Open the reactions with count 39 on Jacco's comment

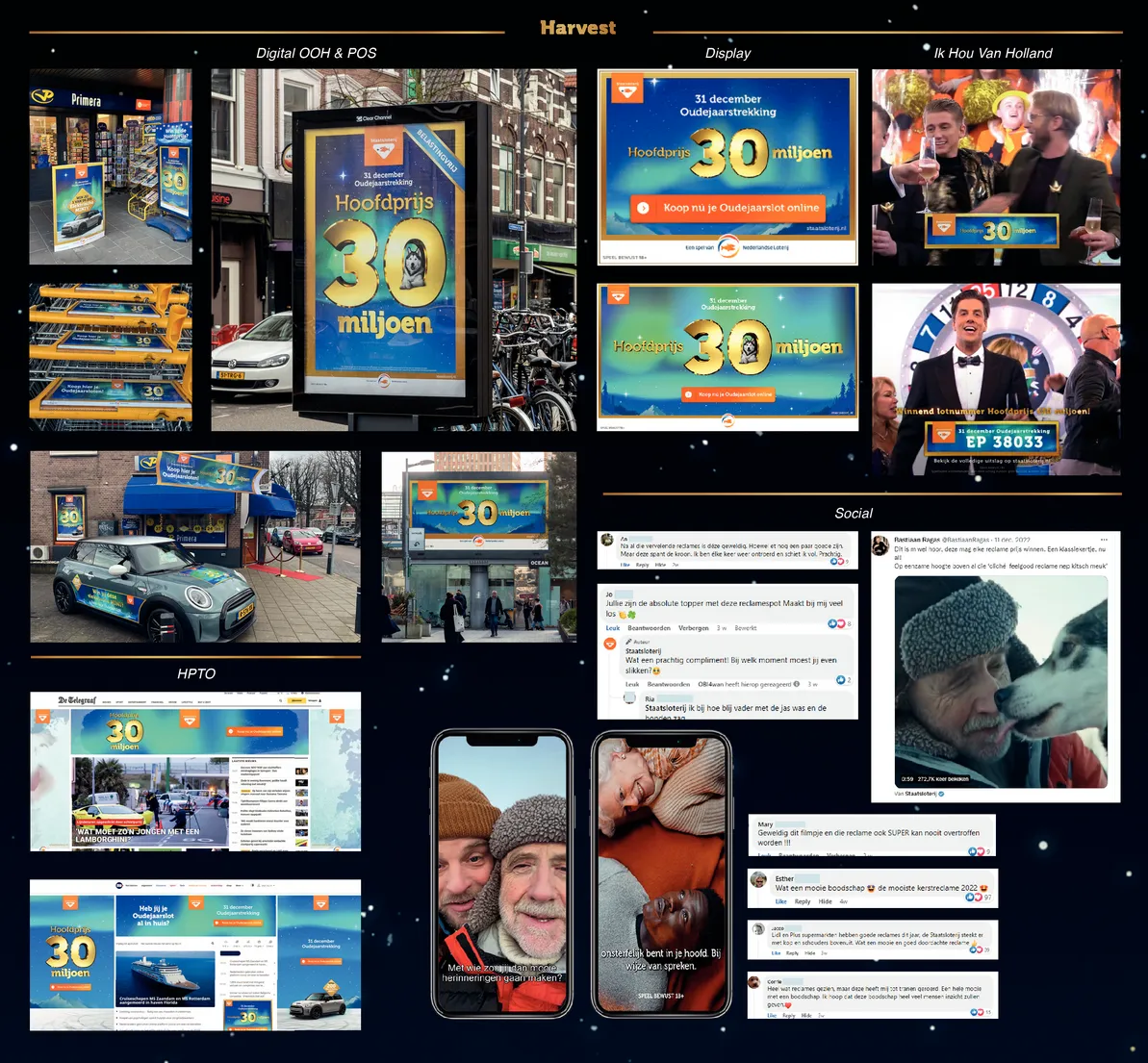point(981,949)
